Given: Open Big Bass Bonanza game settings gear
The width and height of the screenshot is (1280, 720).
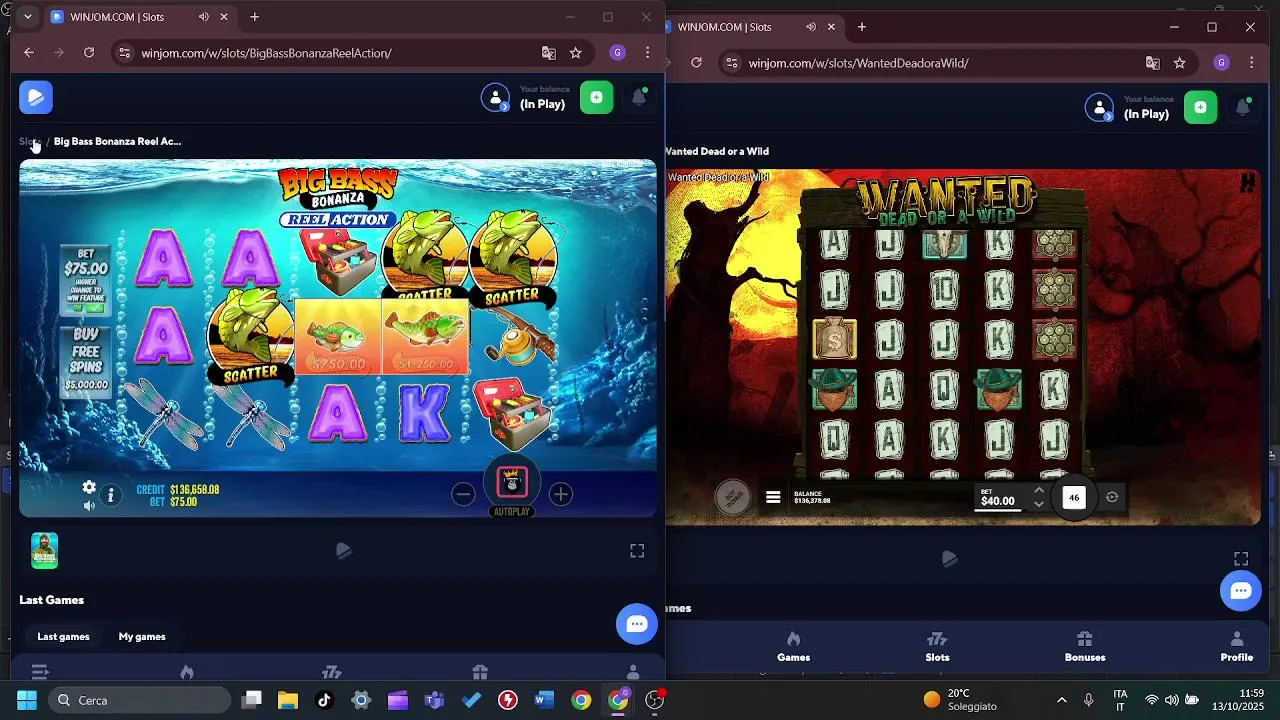Looking at the screenshot, I should [x=89, y=487].
